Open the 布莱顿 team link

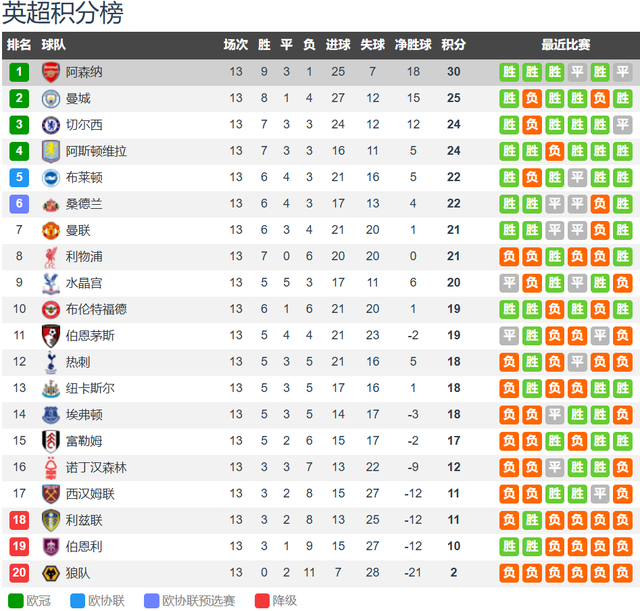tap(84, 177)
